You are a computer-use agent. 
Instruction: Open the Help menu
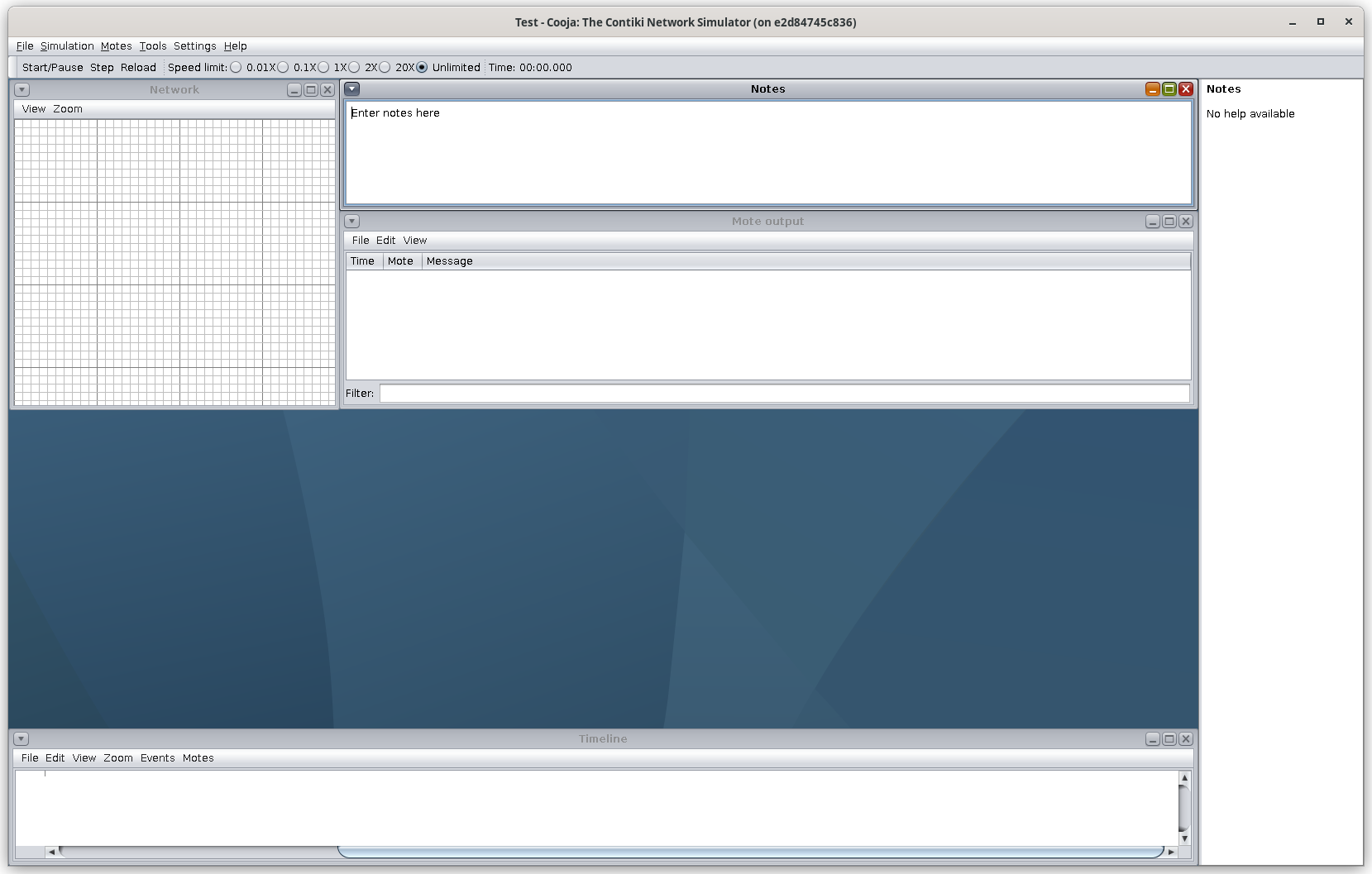[x=236, y=46]
